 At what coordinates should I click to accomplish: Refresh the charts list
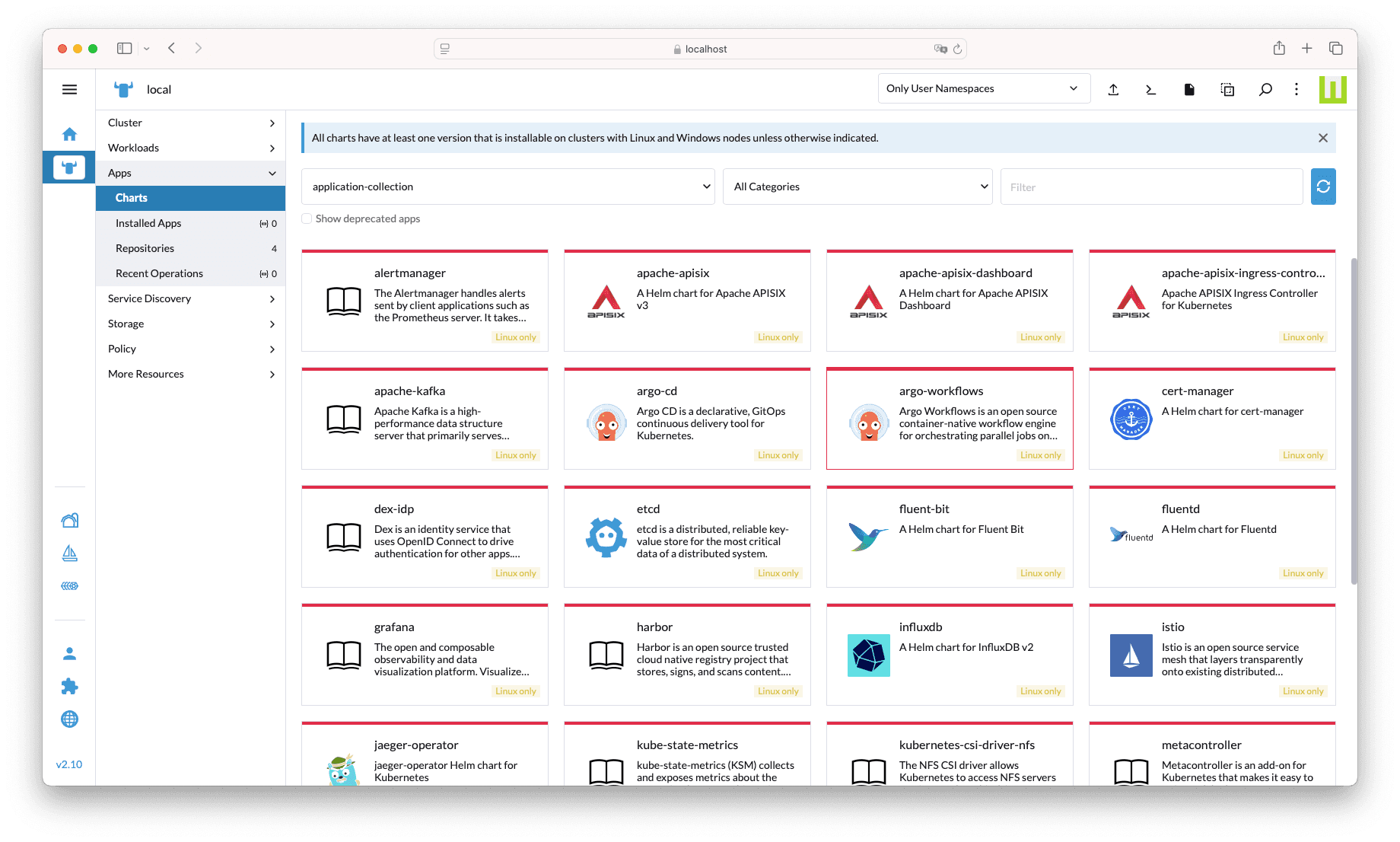click(x=1323, y=187)
